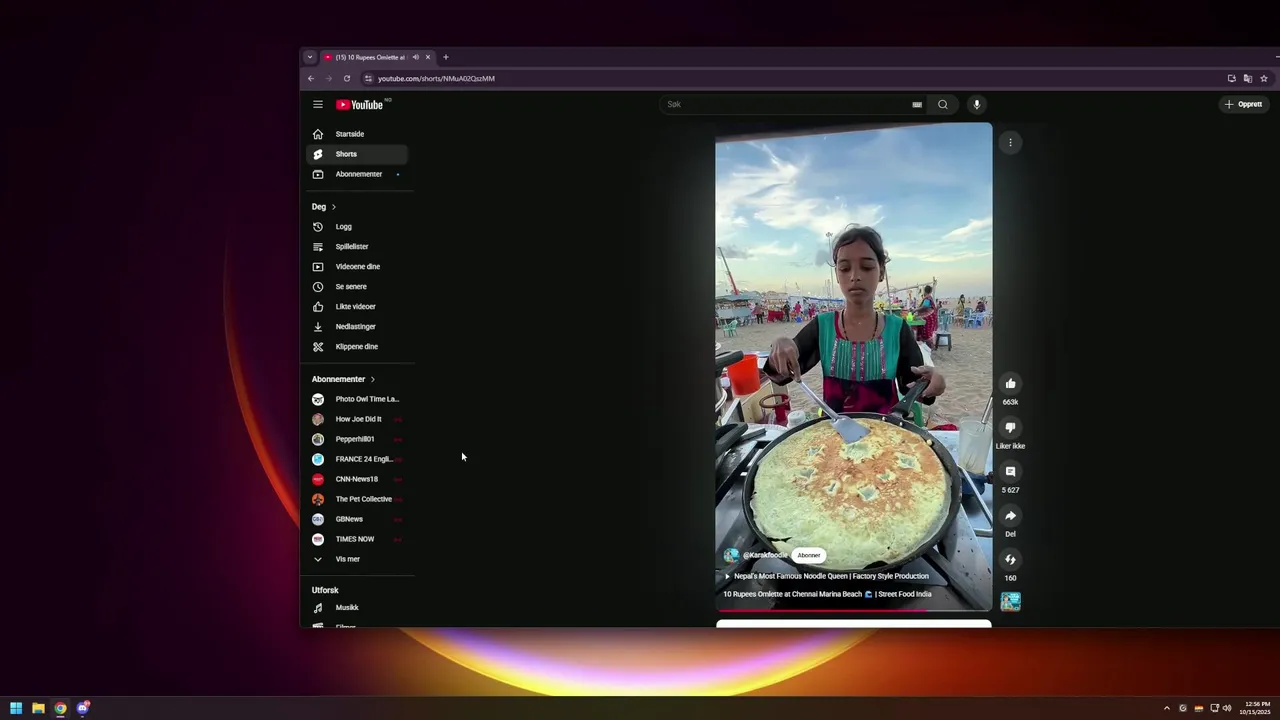Bookmark this page with star icon

[x=1264, y=78]
